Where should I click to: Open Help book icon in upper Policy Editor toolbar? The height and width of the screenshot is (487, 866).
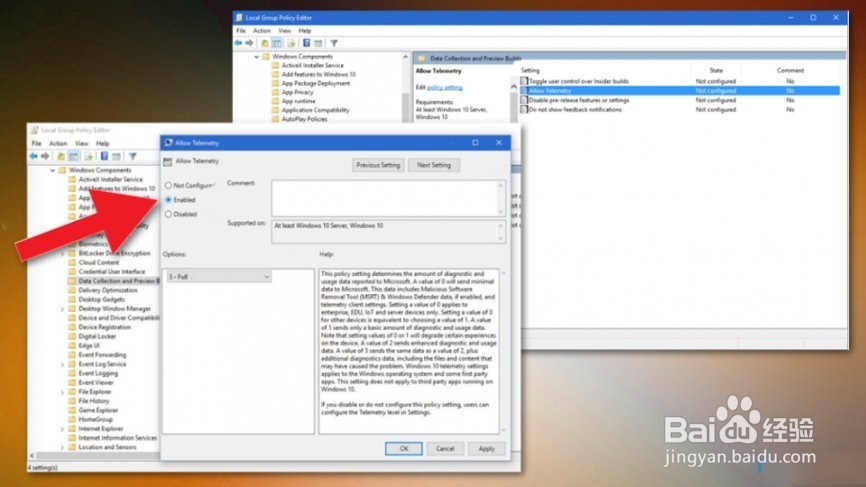[307, 43]
